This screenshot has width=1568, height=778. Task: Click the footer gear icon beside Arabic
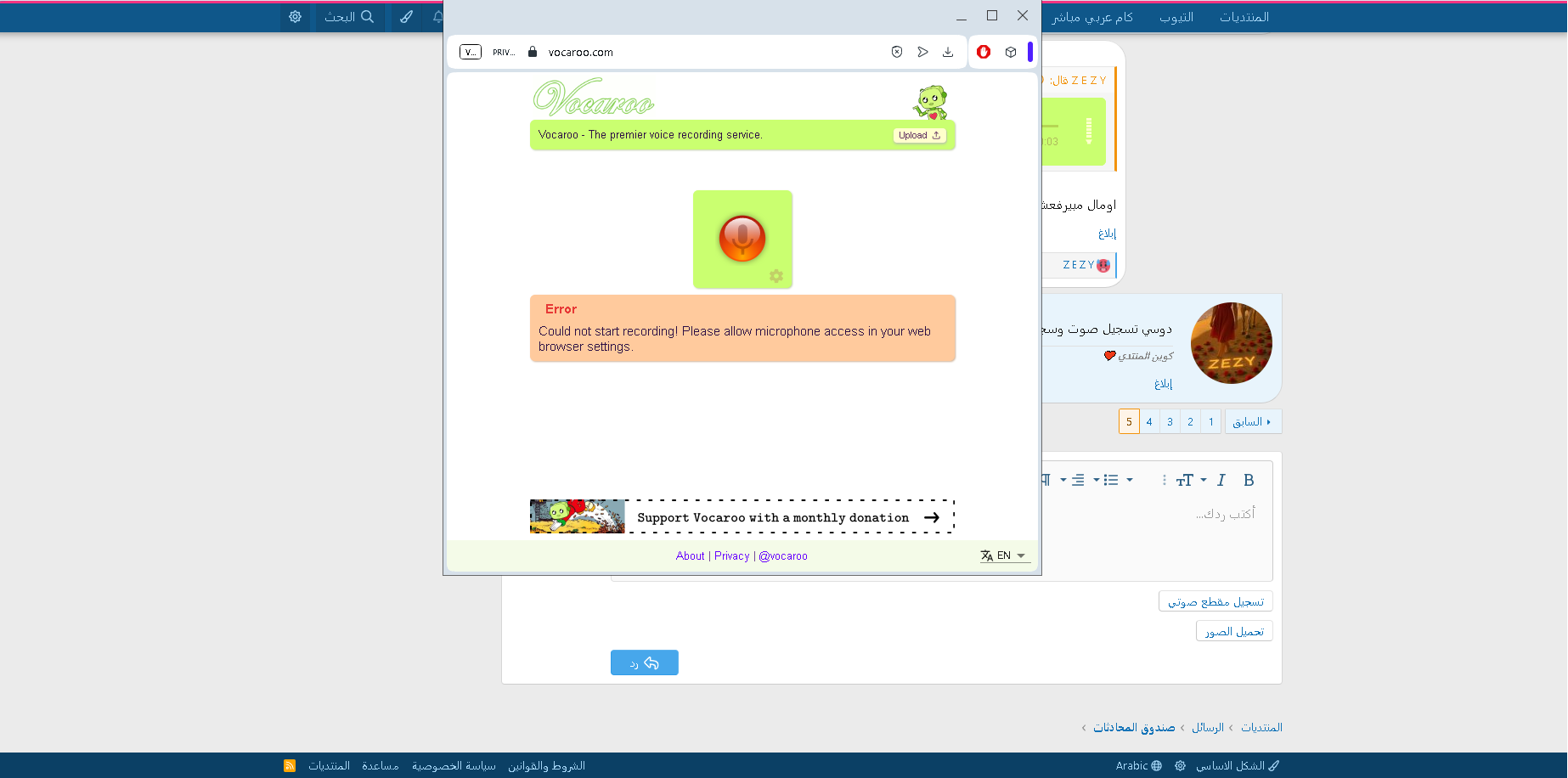1180,765
